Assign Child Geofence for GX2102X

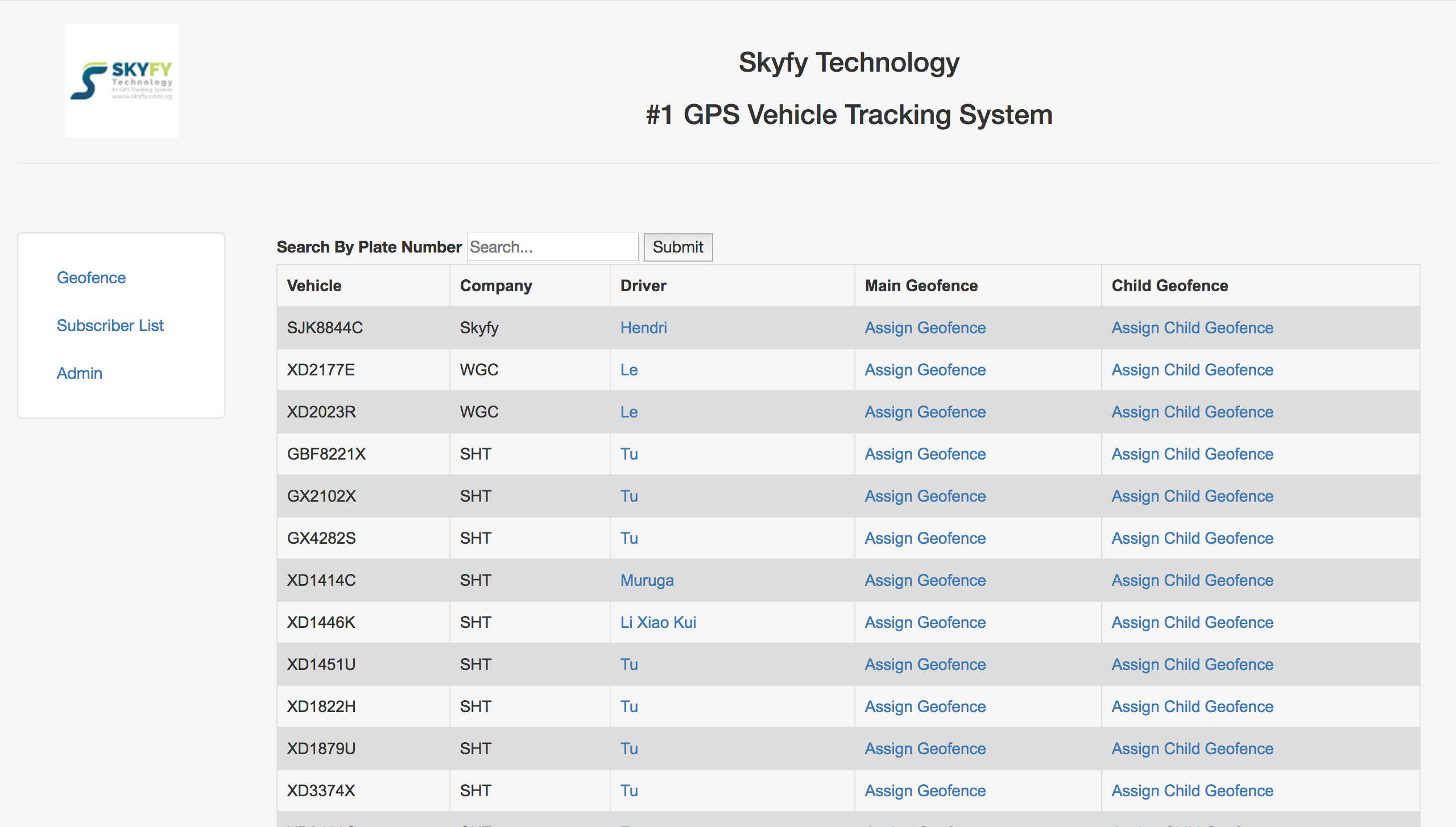[1192, 496]
